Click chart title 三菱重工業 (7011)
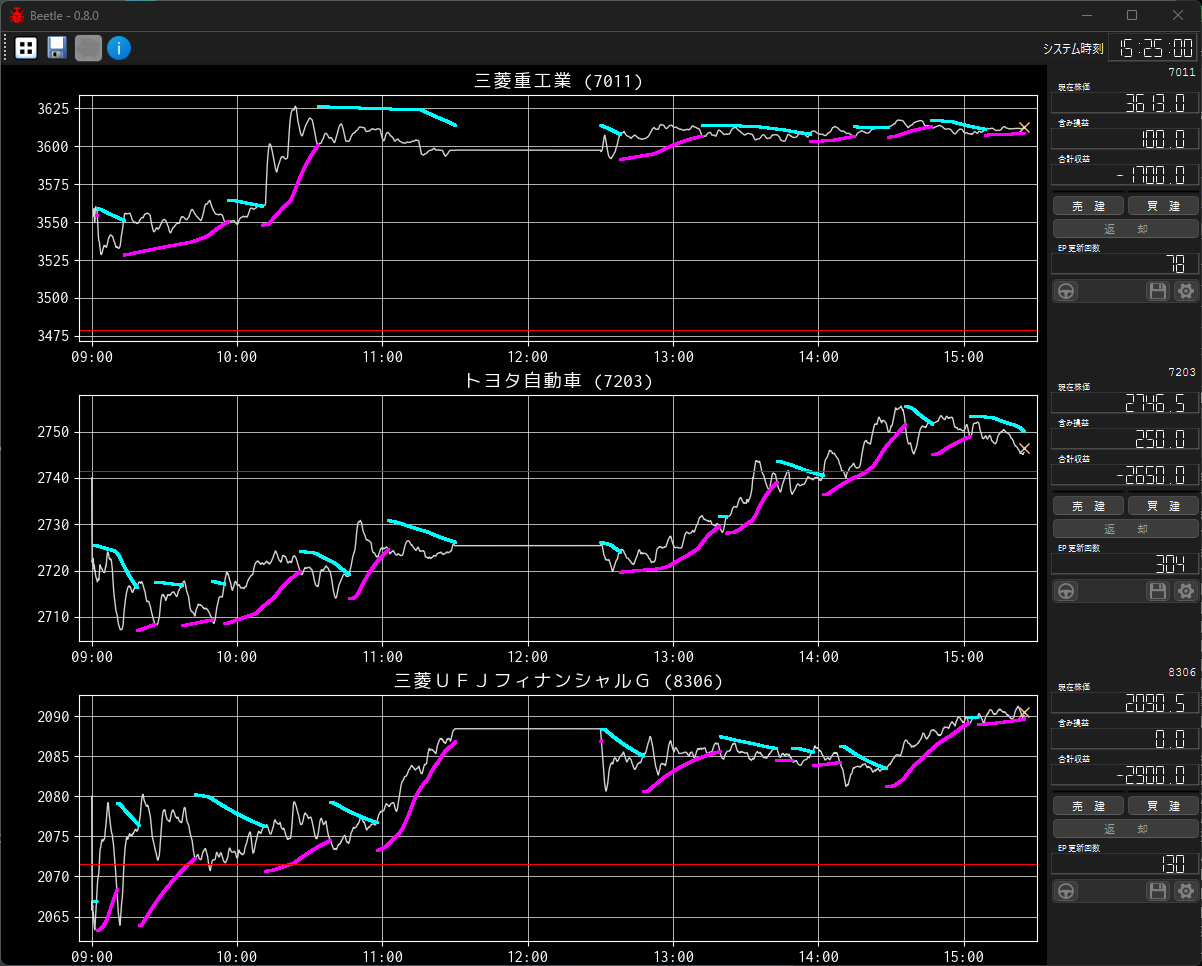 (x=558, y=81)
